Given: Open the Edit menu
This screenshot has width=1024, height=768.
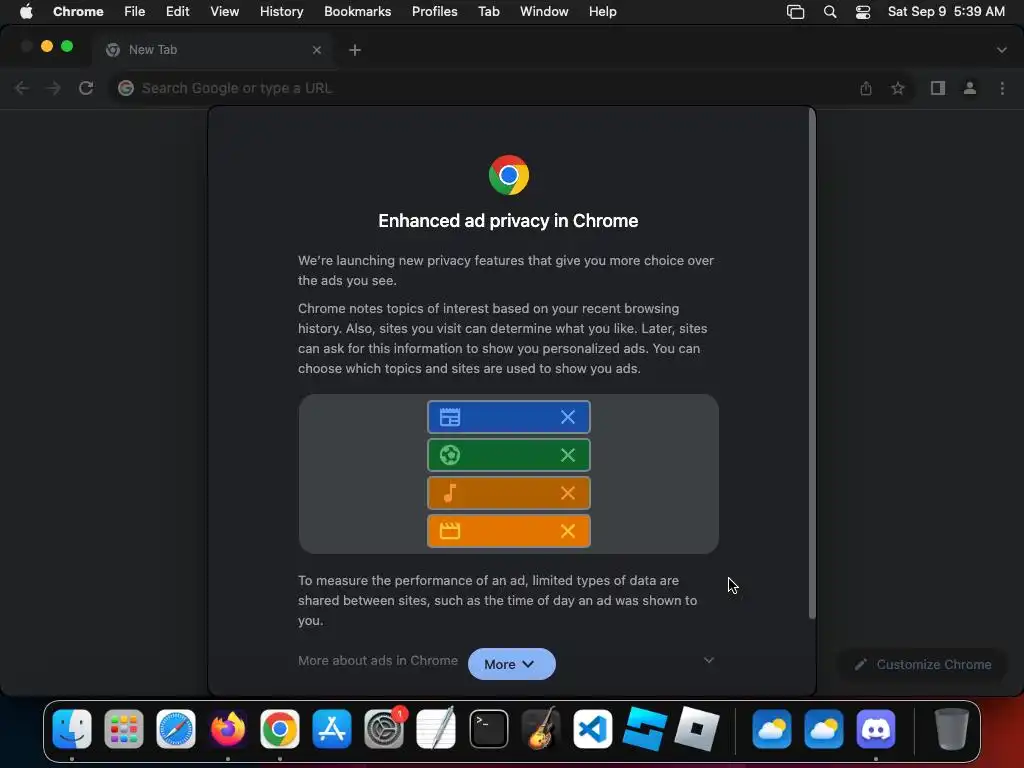Looking at the screenshot, I should (x=177, y=12).
